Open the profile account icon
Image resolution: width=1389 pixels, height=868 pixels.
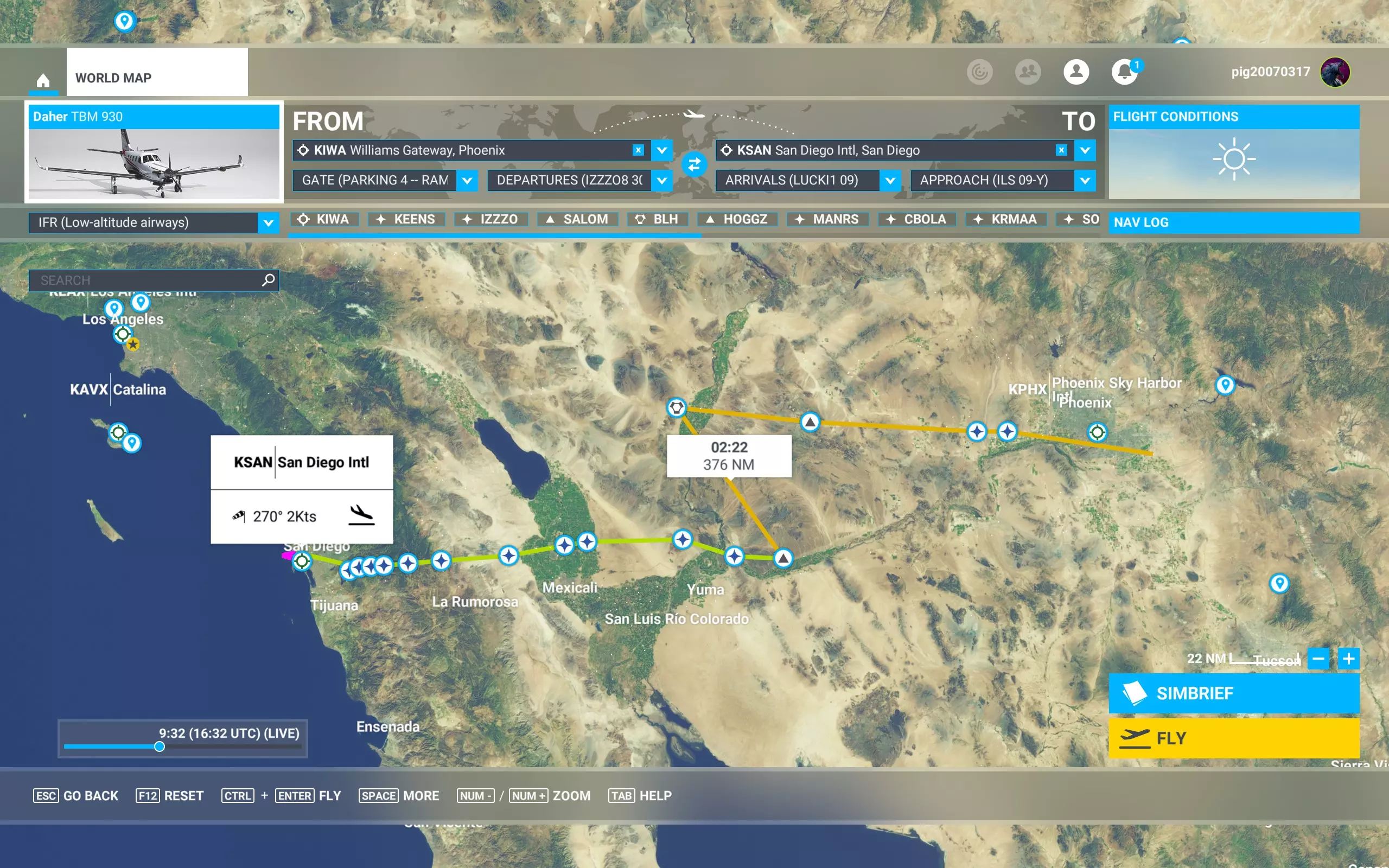coord(1075,72)
